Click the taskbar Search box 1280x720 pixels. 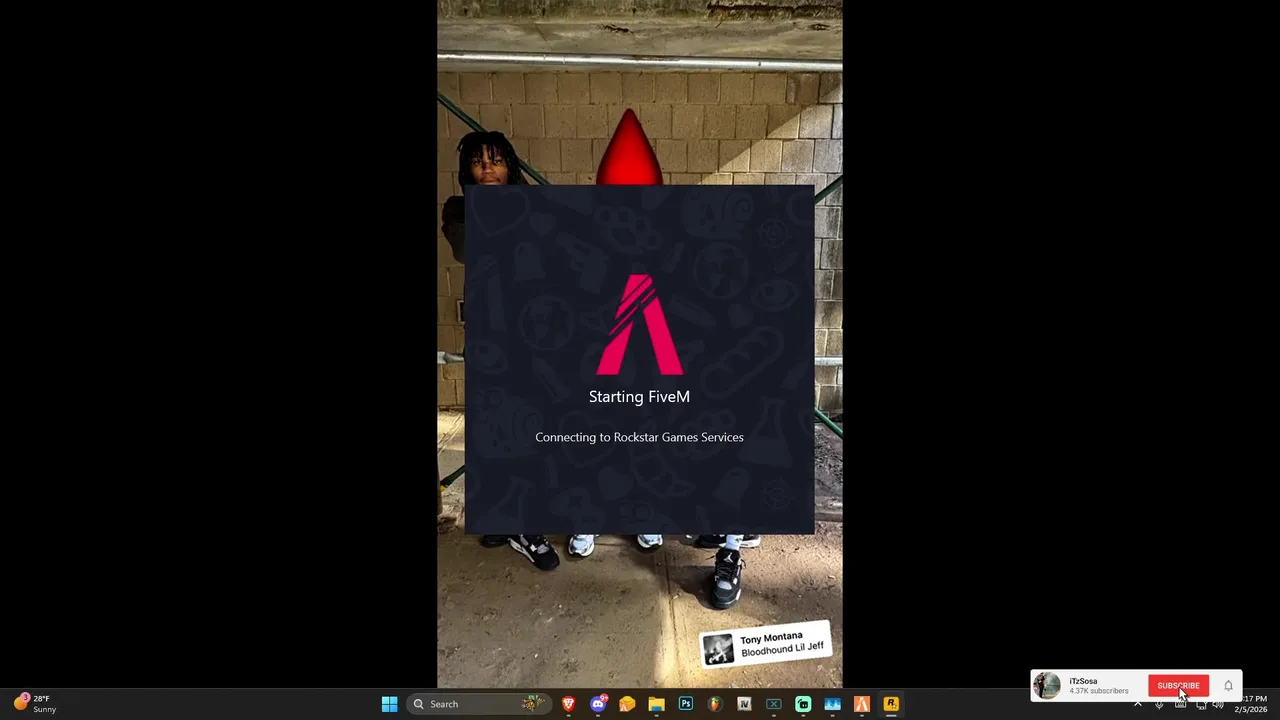pos(479,704)
